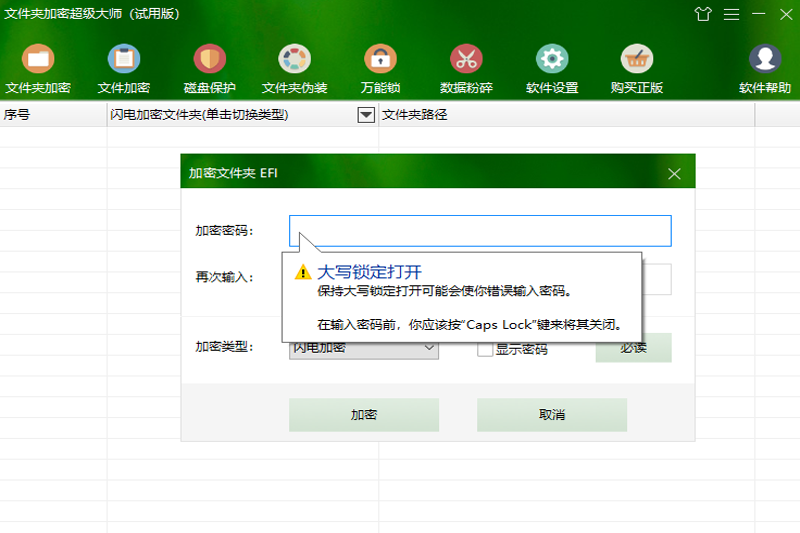800x533 pixels.
Task: Click the skin shirt icon in title bar
Action: [703, 14]
